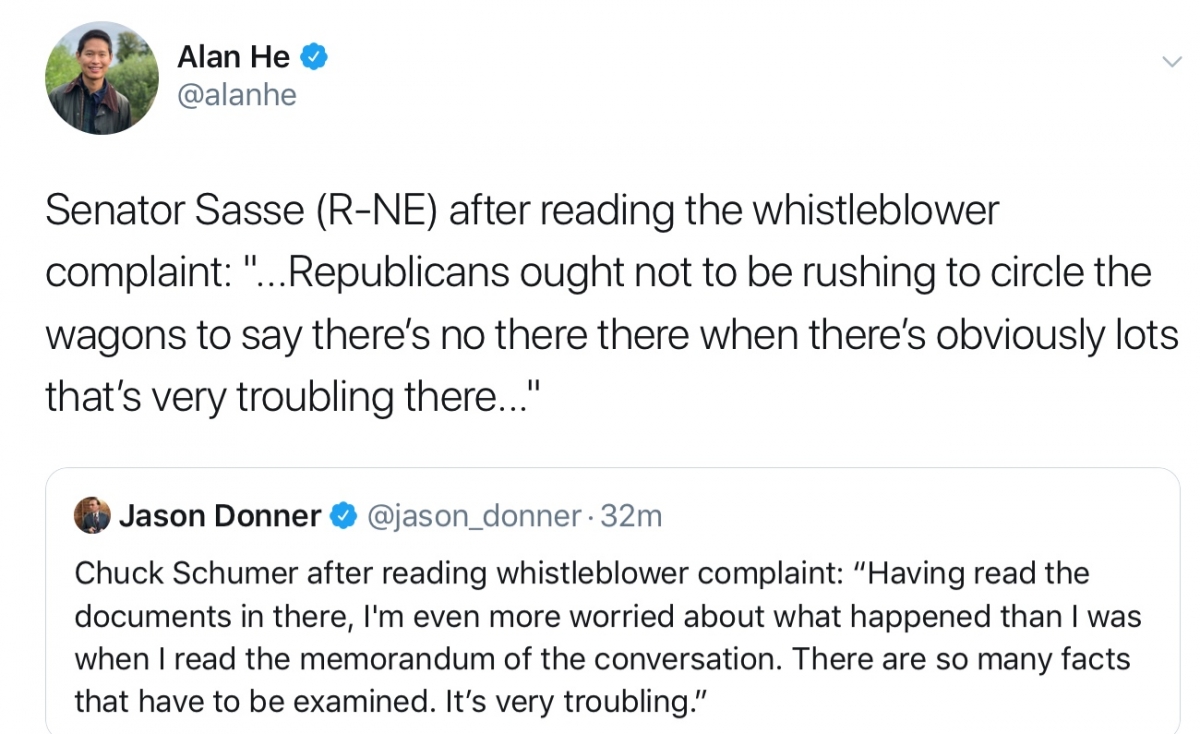Viewport: 1200px width, 734px height.
Task: Click the verified badge beside Jason Donner
Action: tap(343, 516)
